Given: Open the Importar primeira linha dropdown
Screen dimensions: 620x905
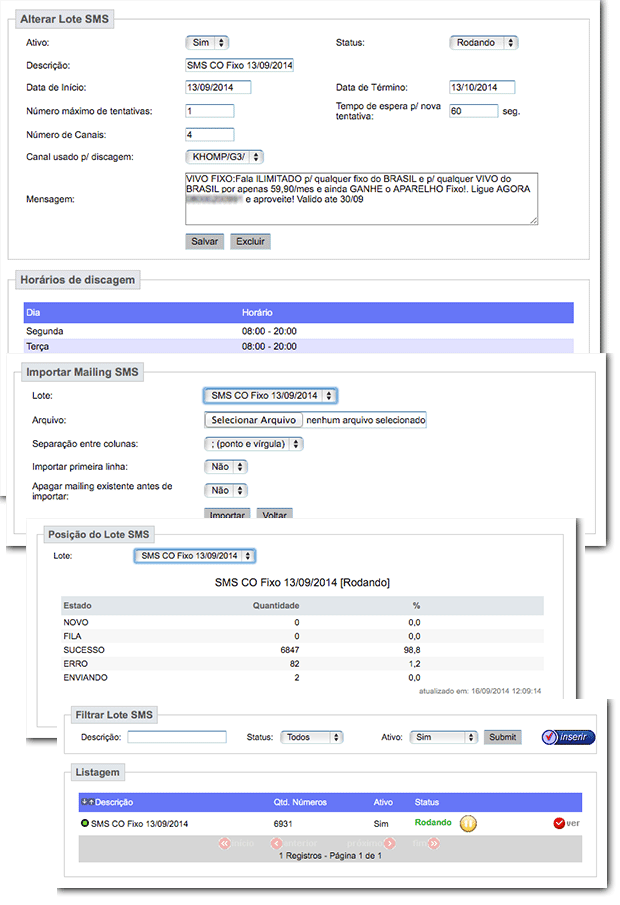Looking at the screenshot, I should 226,466.
